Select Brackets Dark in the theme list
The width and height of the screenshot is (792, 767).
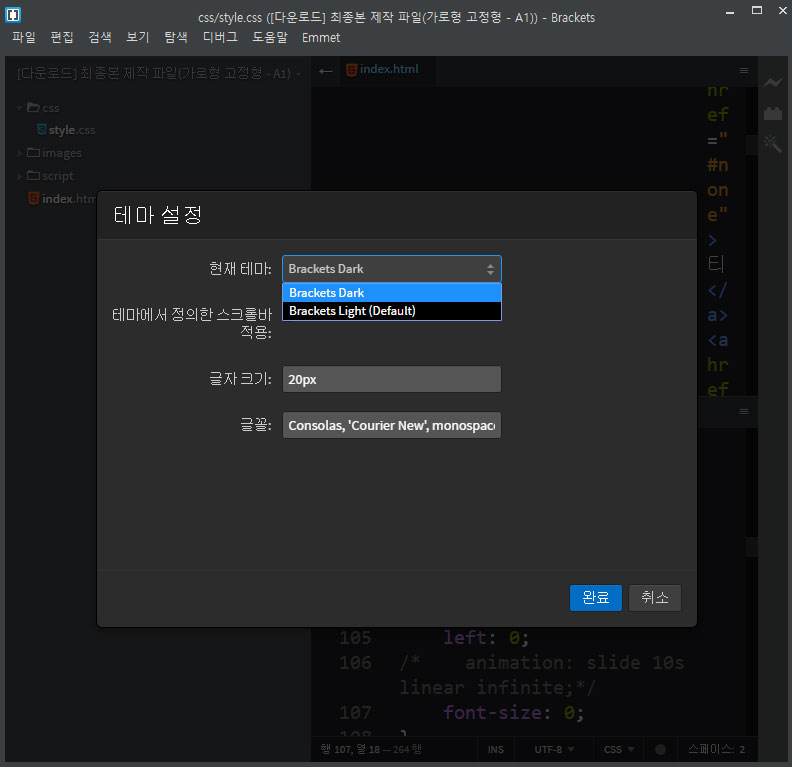click(x=391, y=293)
